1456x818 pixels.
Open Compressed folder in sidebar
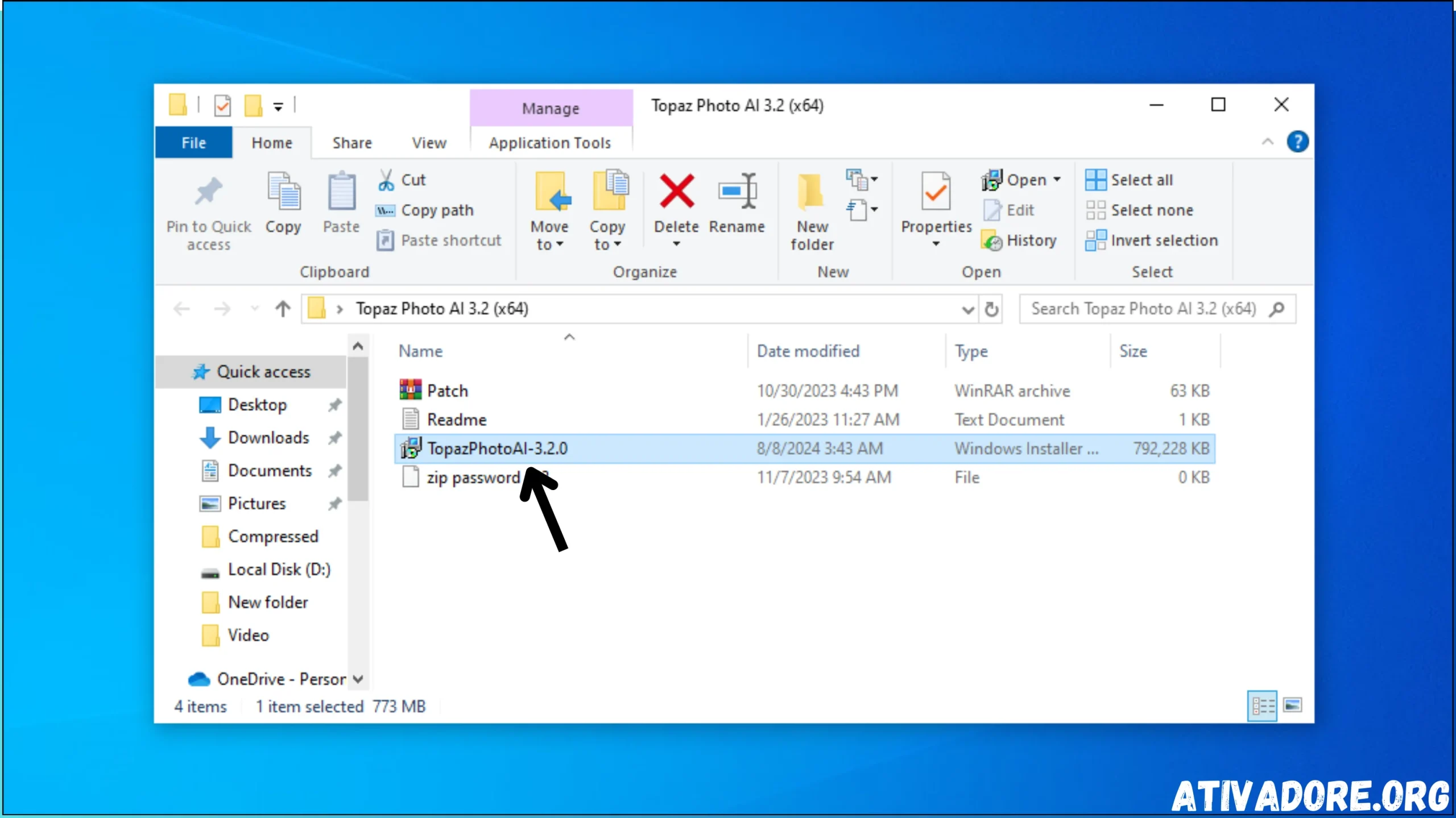[x=273, y=537]
